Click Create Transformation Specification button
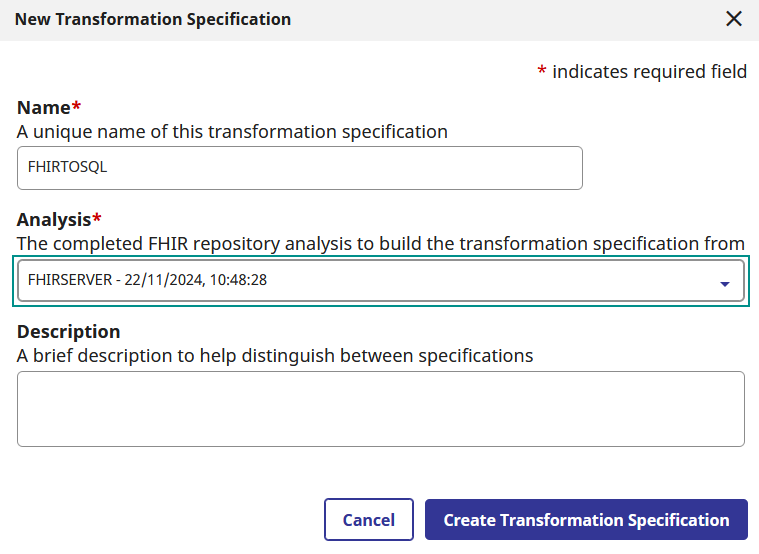This screenshot has height=554, width=759. (586, 520)
